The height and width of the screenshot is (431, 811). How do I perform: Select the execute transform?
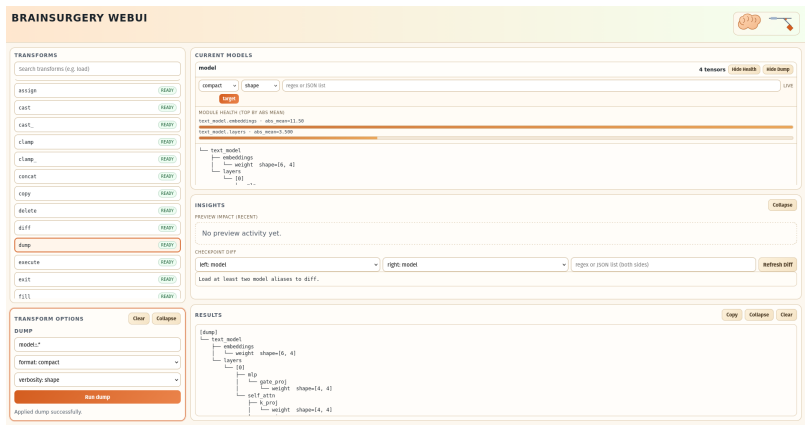click(x=97, y=262)
